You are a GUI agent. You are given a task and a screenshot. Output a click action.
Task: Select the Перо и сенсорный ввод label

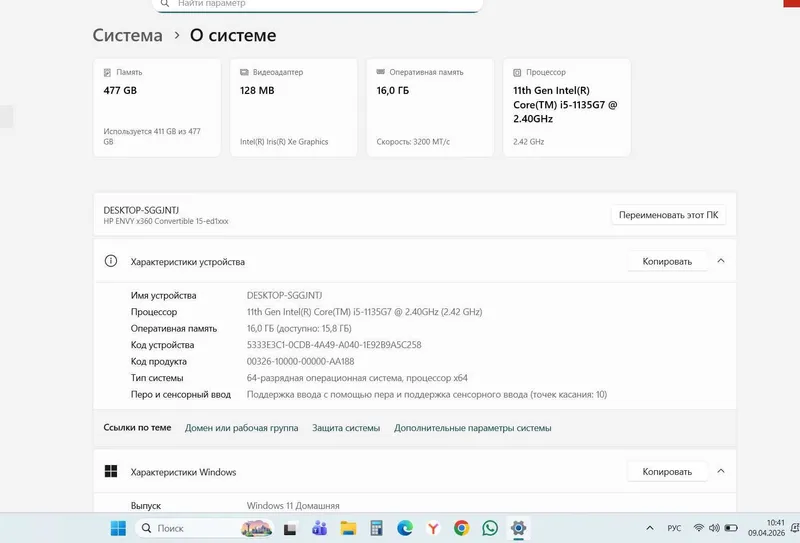(181, 394)
